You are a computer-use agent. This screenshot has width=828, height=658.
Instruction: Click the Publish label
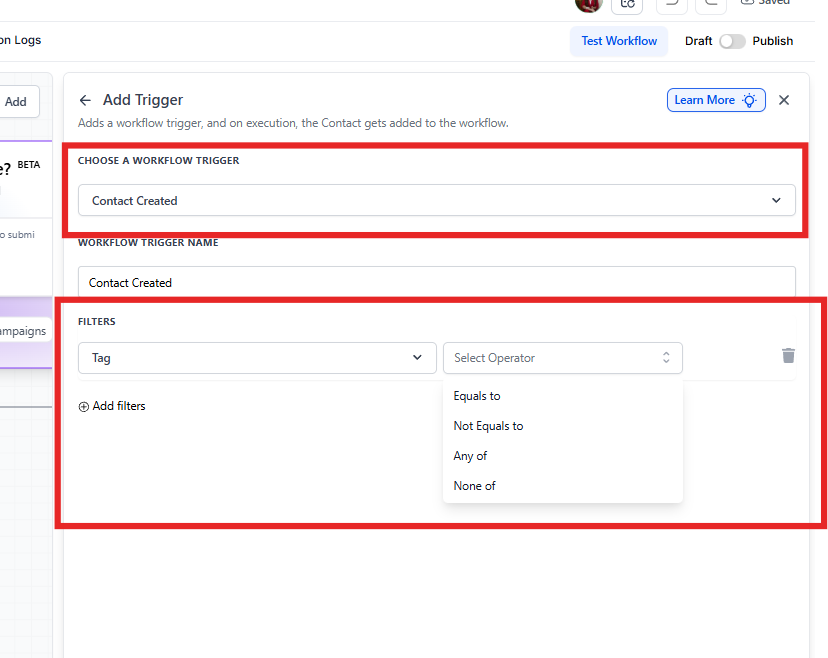(773, 41)
